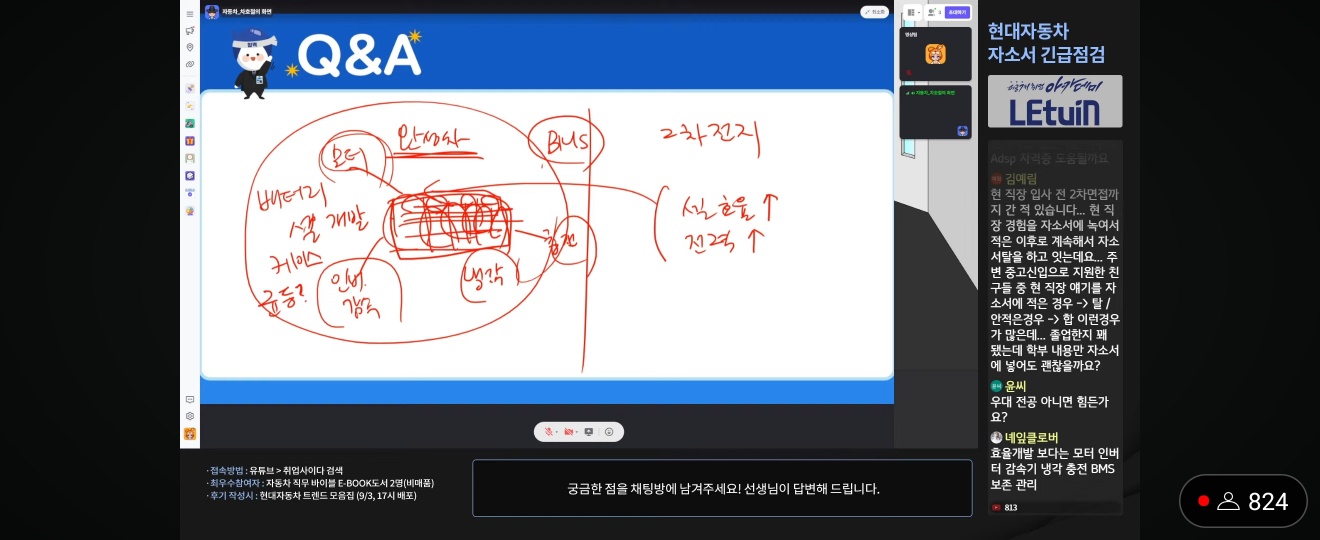The height and width of the screenshot is (540, 1320).
Task: Click the link chain icon
Action: [x=190, y=64]
